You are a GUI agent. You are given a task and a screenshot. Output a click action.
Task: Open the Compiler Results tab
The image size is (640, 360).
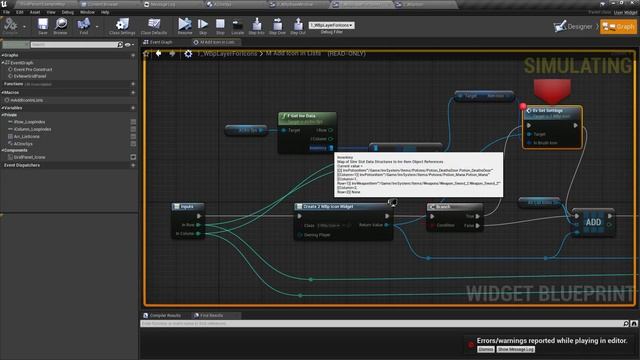(162, 316)
